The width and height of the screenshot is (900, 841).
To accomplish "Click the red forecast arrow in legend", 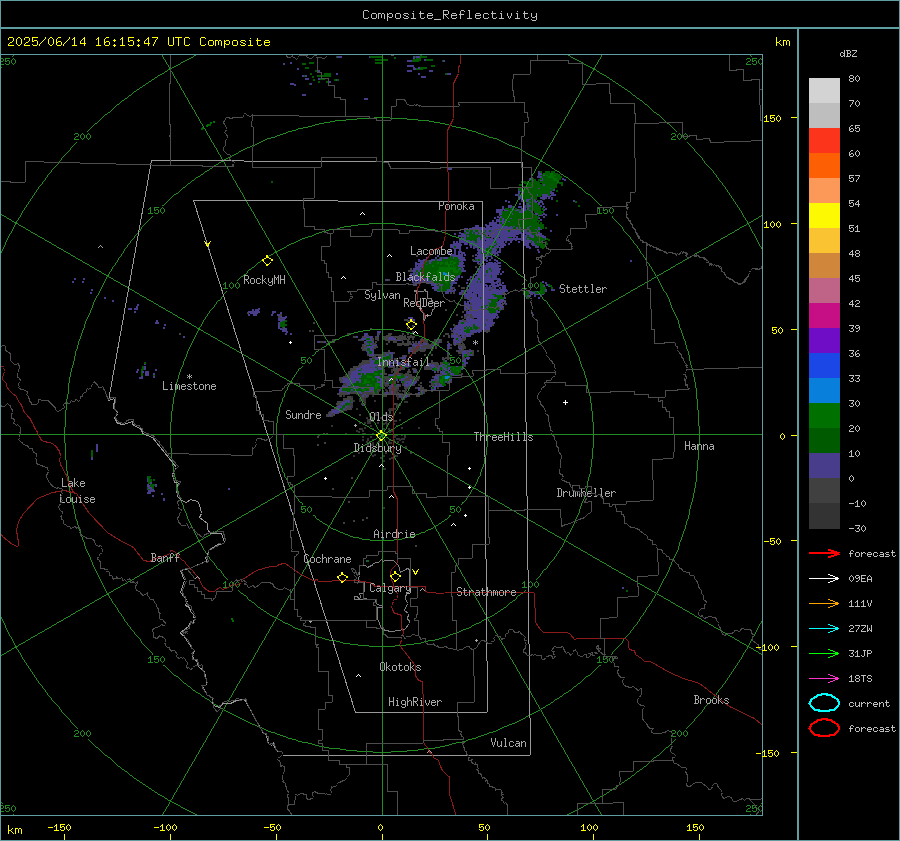I will pyautogui.click(x=824, y=553).
